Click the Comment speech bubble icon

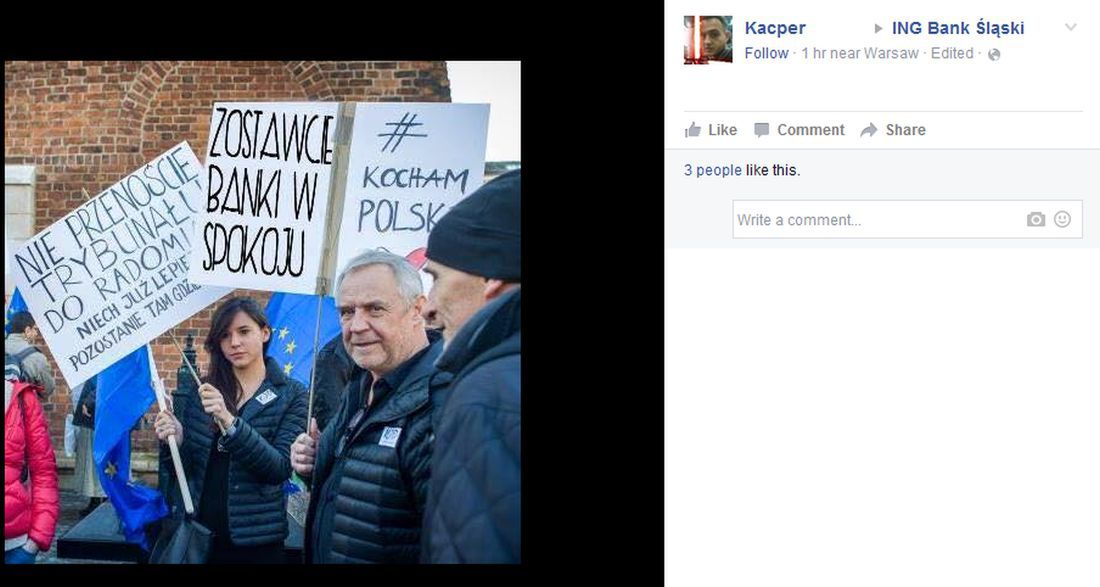[x=762, y=130]
